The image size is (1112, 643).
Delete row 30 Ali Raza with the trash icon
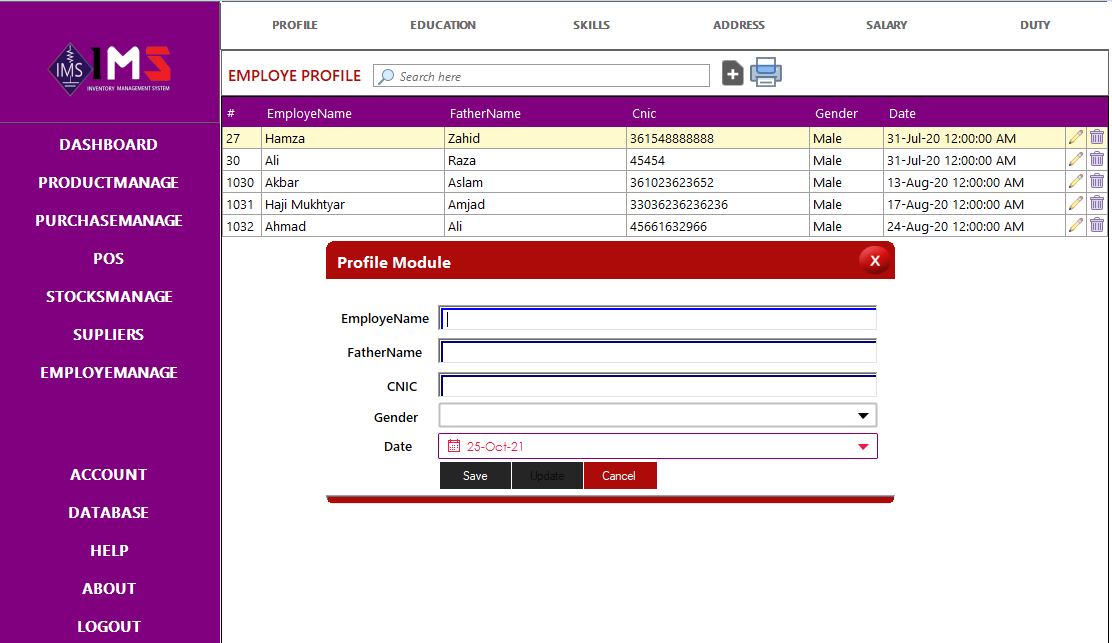pyautogui.click(x=1097, y=160)
